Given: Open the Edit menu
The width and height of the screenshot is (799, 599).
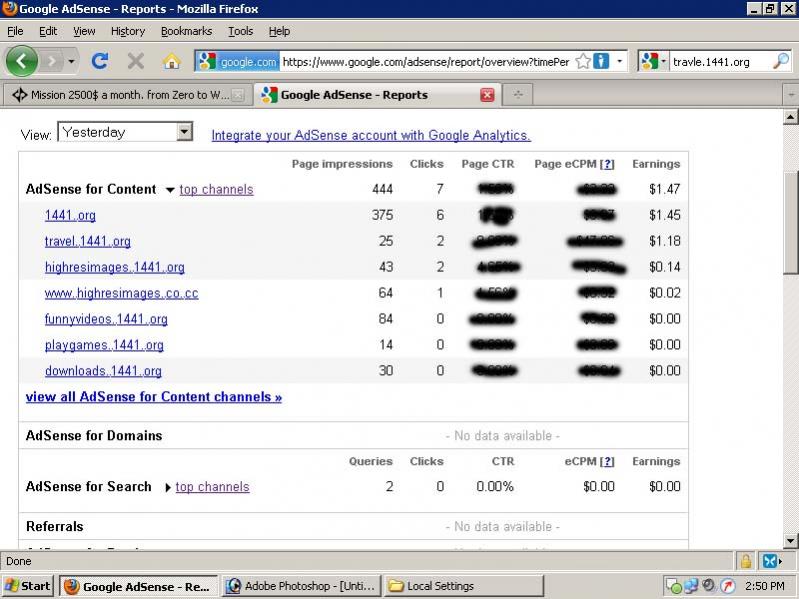Looking at the screenshot, I should point(48,31).
